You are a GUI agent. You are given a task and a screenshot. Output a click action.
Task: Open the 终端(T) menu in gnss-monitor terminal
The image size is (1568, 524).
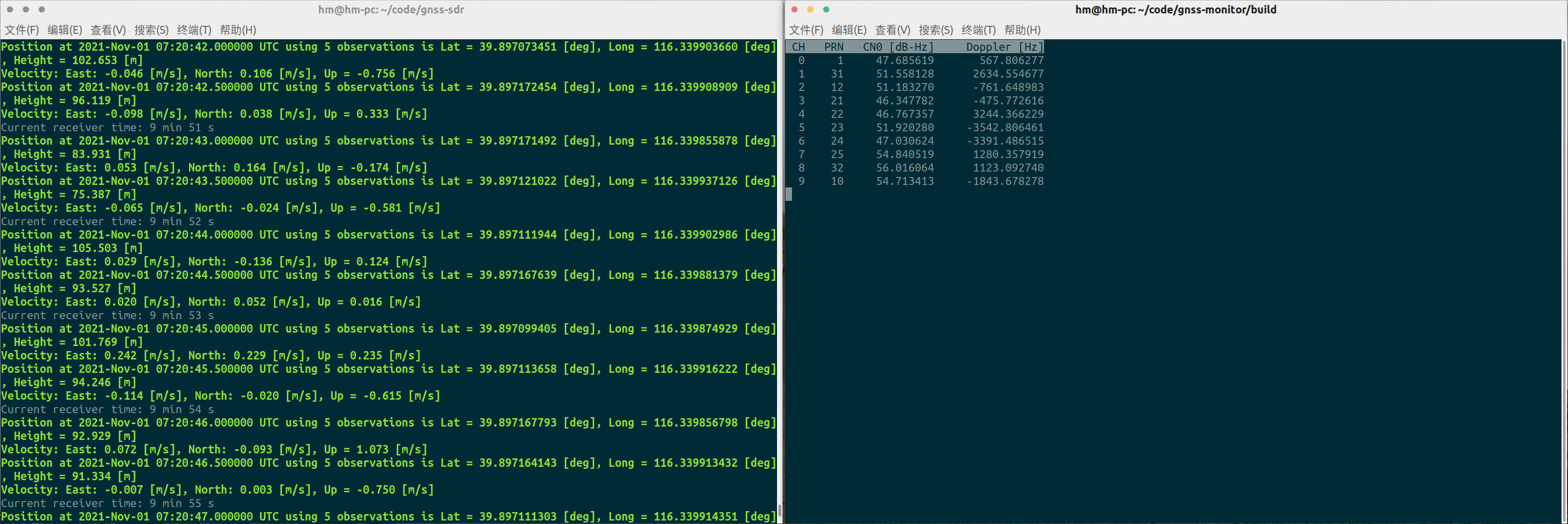point(979,29)
